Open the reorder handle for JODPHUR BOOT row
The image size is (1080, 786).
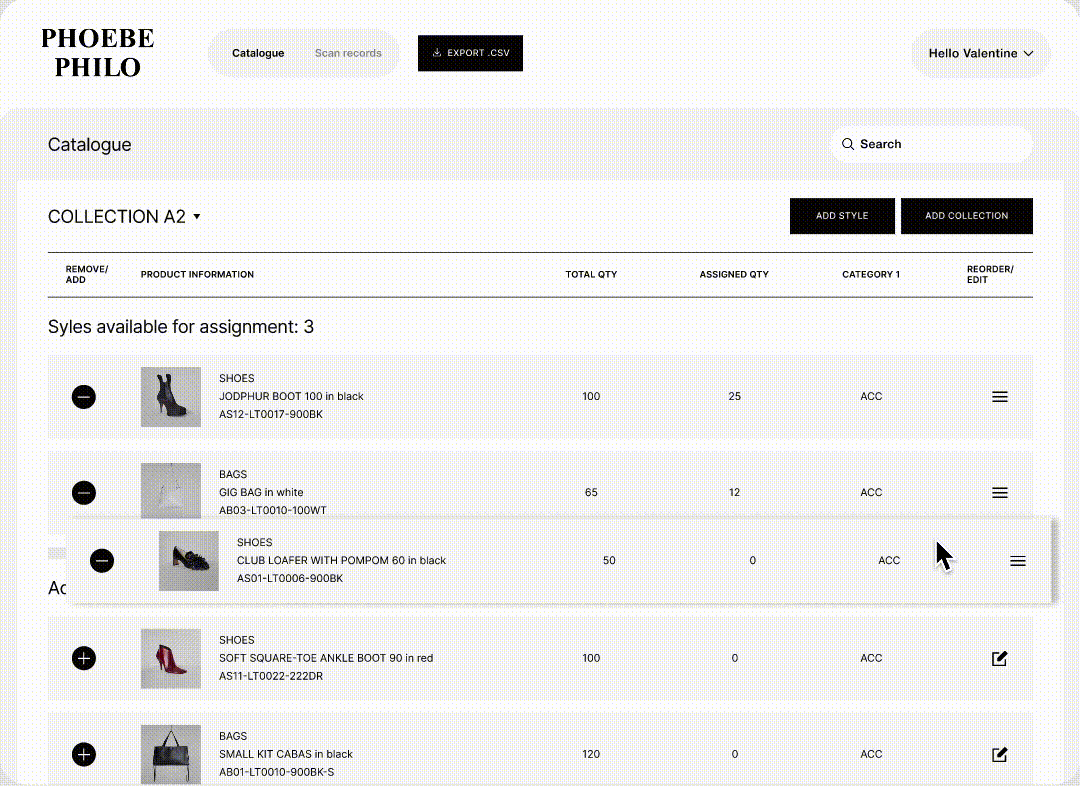pyautogui.click(x=999, y=396)
